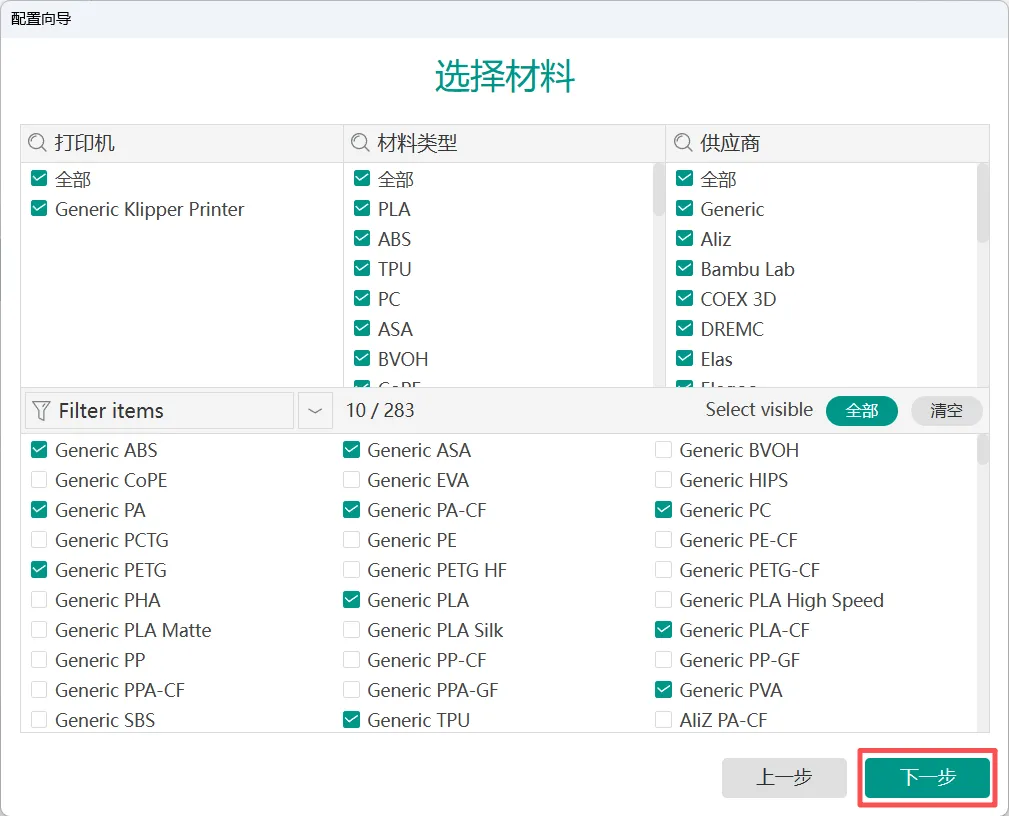Screen dimensions: 1009x816
Task: Check Generic PETG HF filament
Action: 351,570
